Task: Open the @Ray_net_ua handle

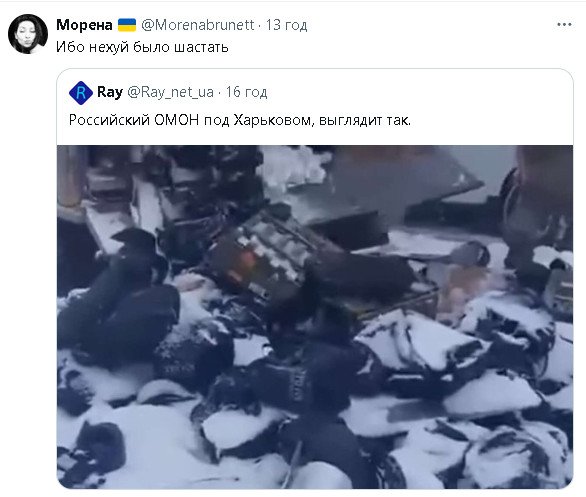Action: (x=171, y=92)
